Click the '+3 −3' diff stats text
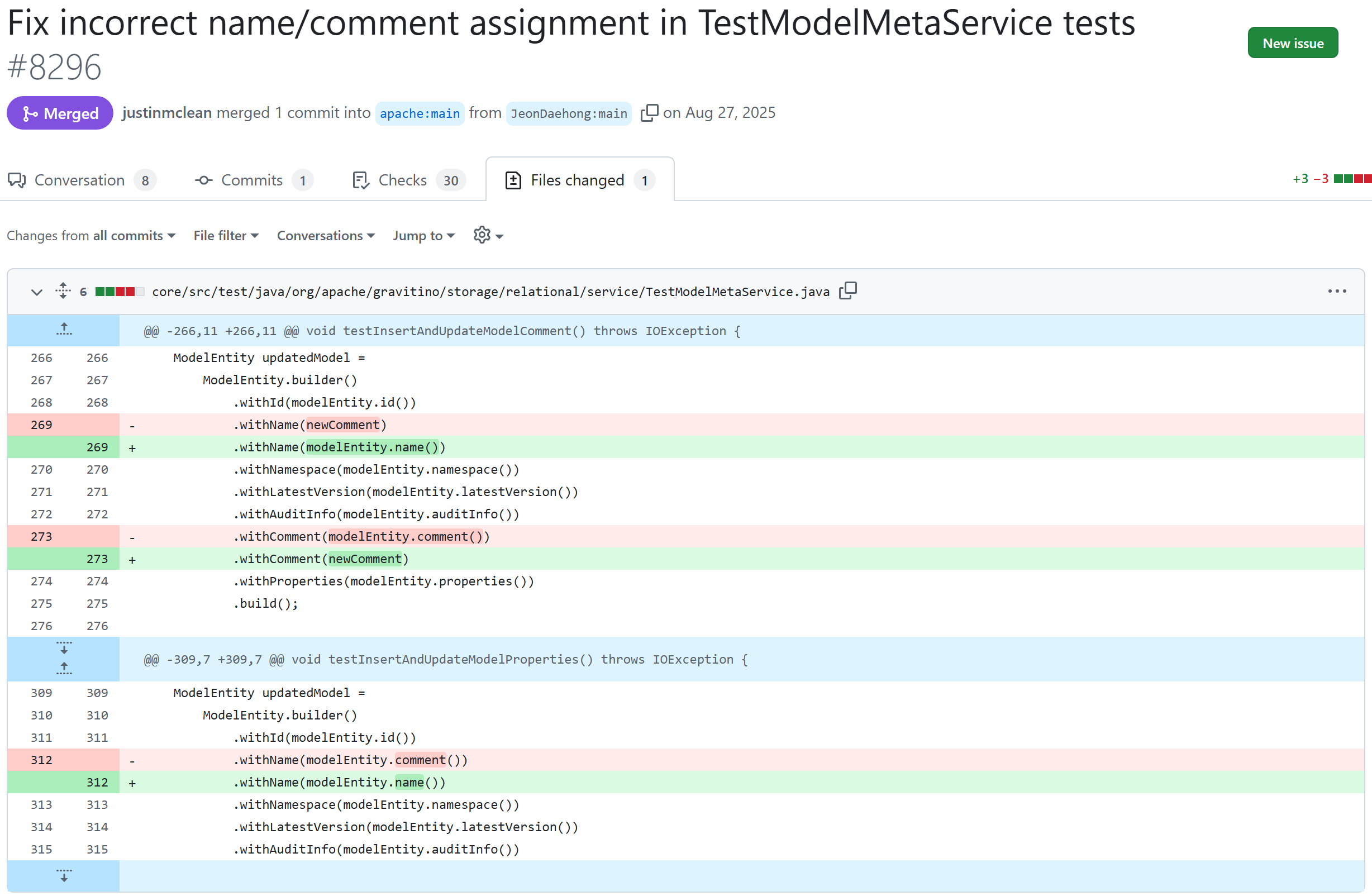Image resolution: width=1372 pixels, height=896 pixels. [1311, 179]
